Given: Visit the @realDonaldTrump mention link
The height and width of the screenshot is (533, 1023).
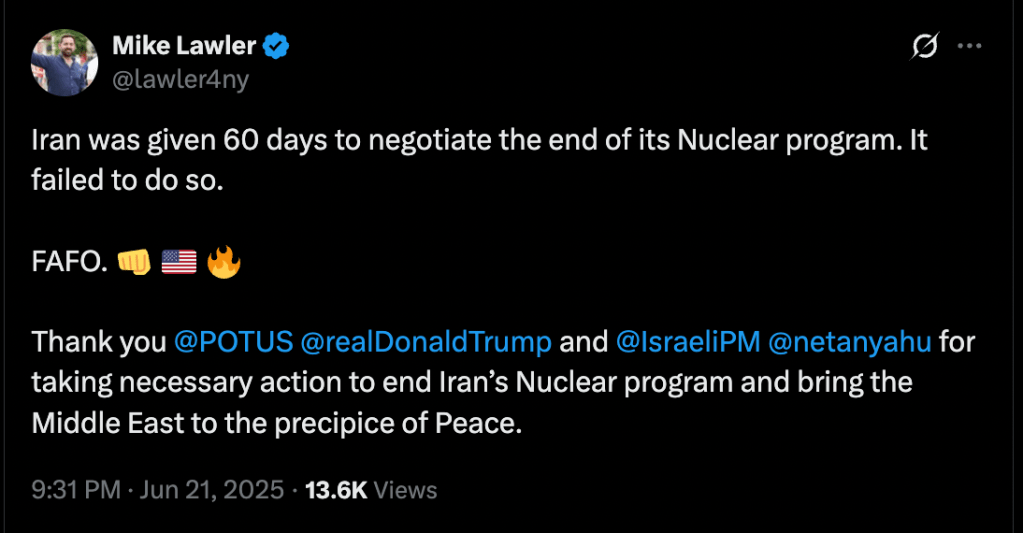Looking at the screenshot, I should (x=426, y=342).
